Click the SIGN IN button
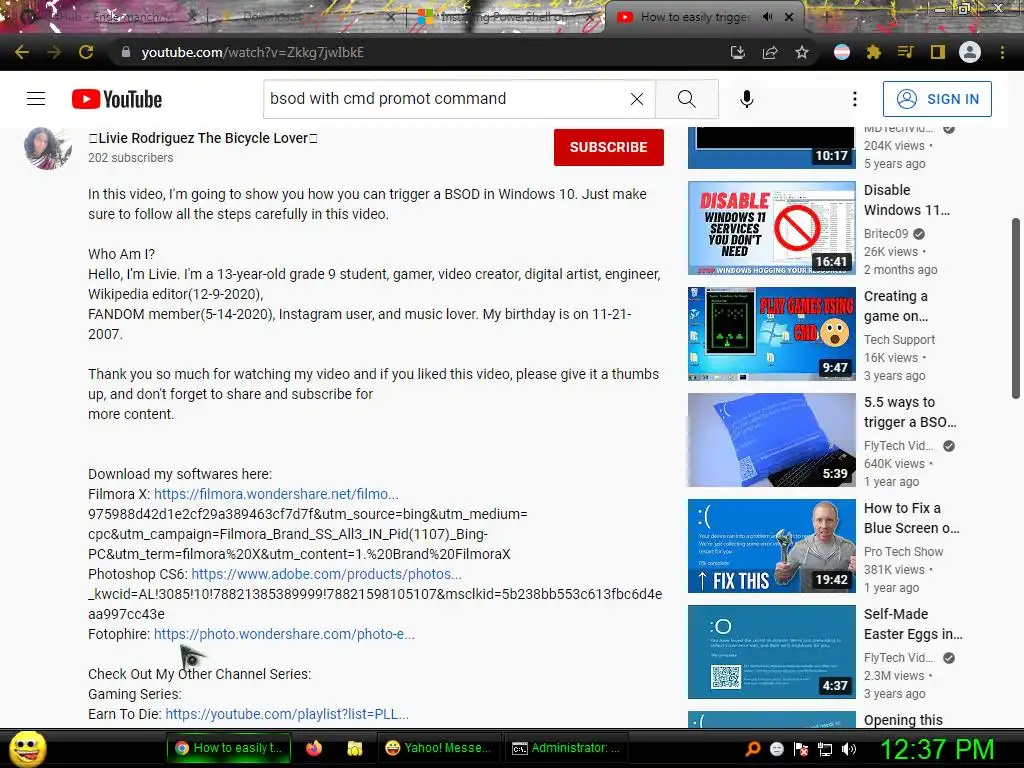Viewport: 1024px width, 768px height. [x=937, y=99]
